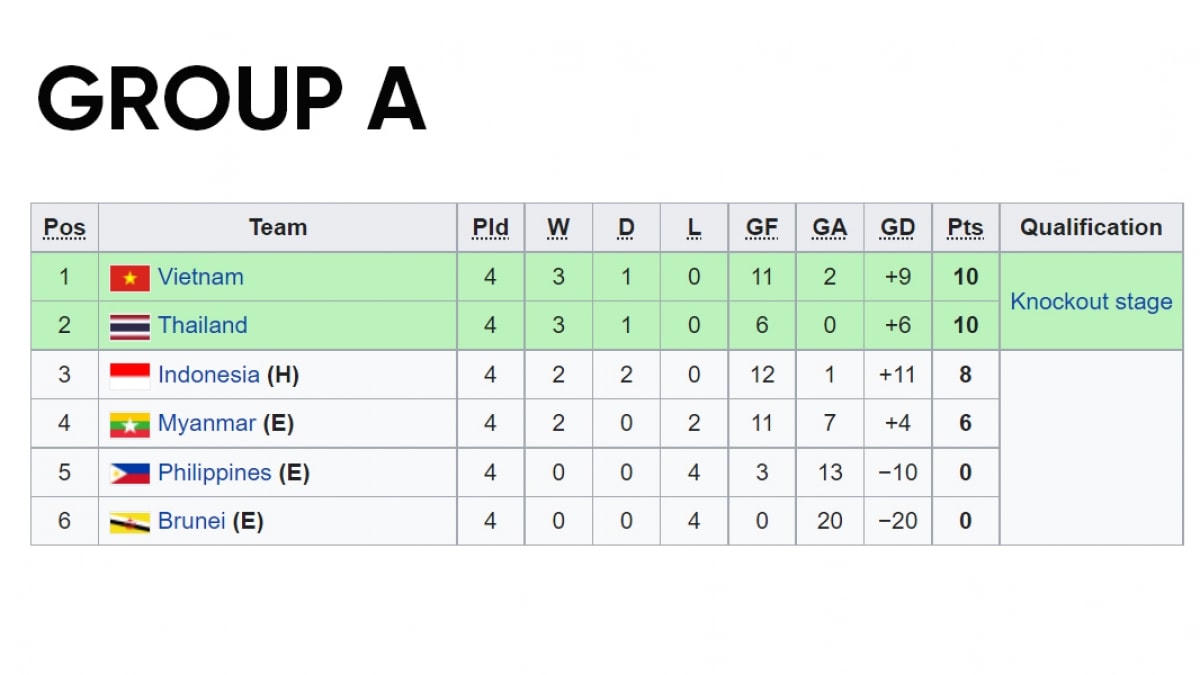Click the Brunei flag icon
Screen dimensions: 1200x675
tap(130, 522)
